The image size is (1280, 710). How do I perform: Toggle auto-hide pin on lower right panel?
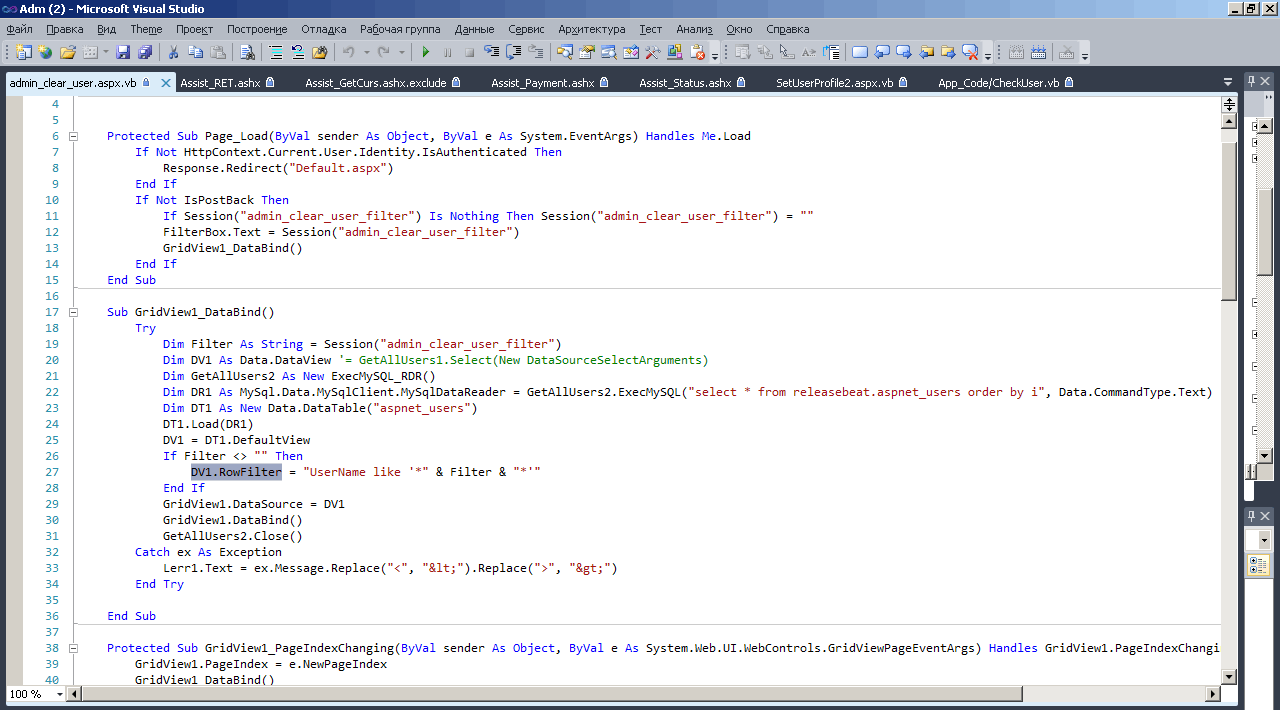tap(1251, 515)
